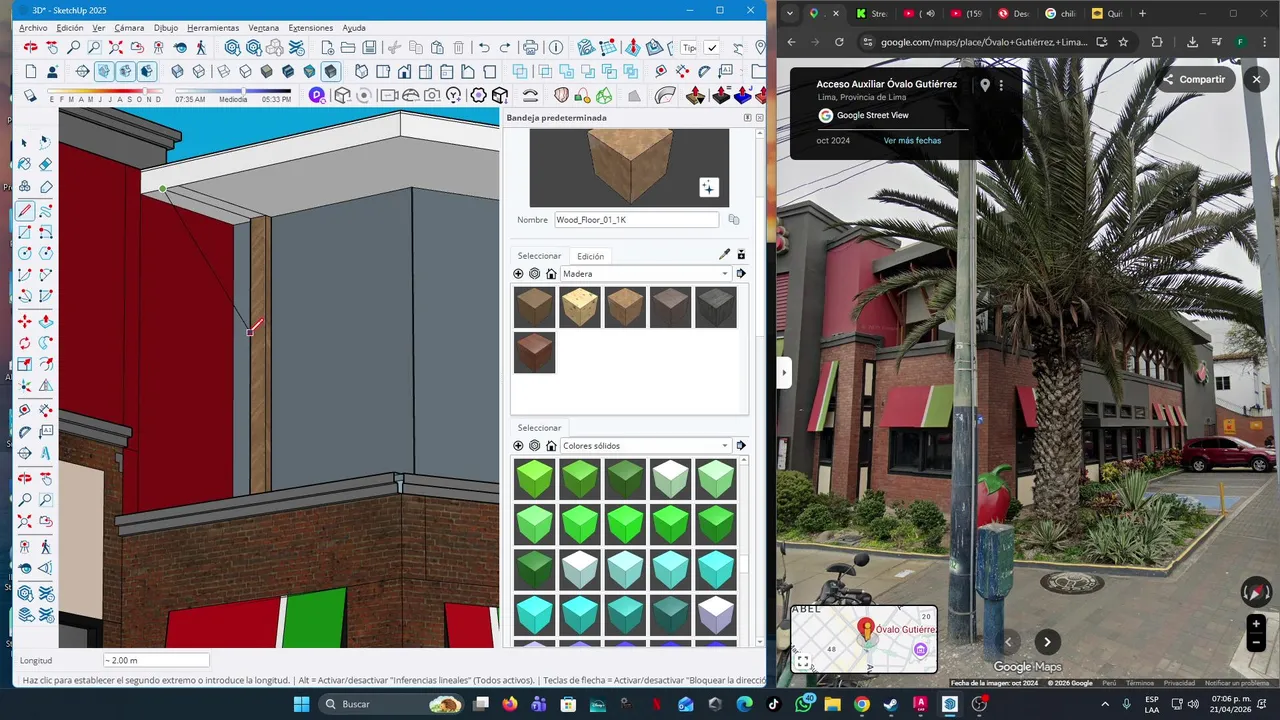Click Términos link in Maps footer
Image resolution: width=1280 pixels, height=720 pixels.
[x=1140, y=683]
